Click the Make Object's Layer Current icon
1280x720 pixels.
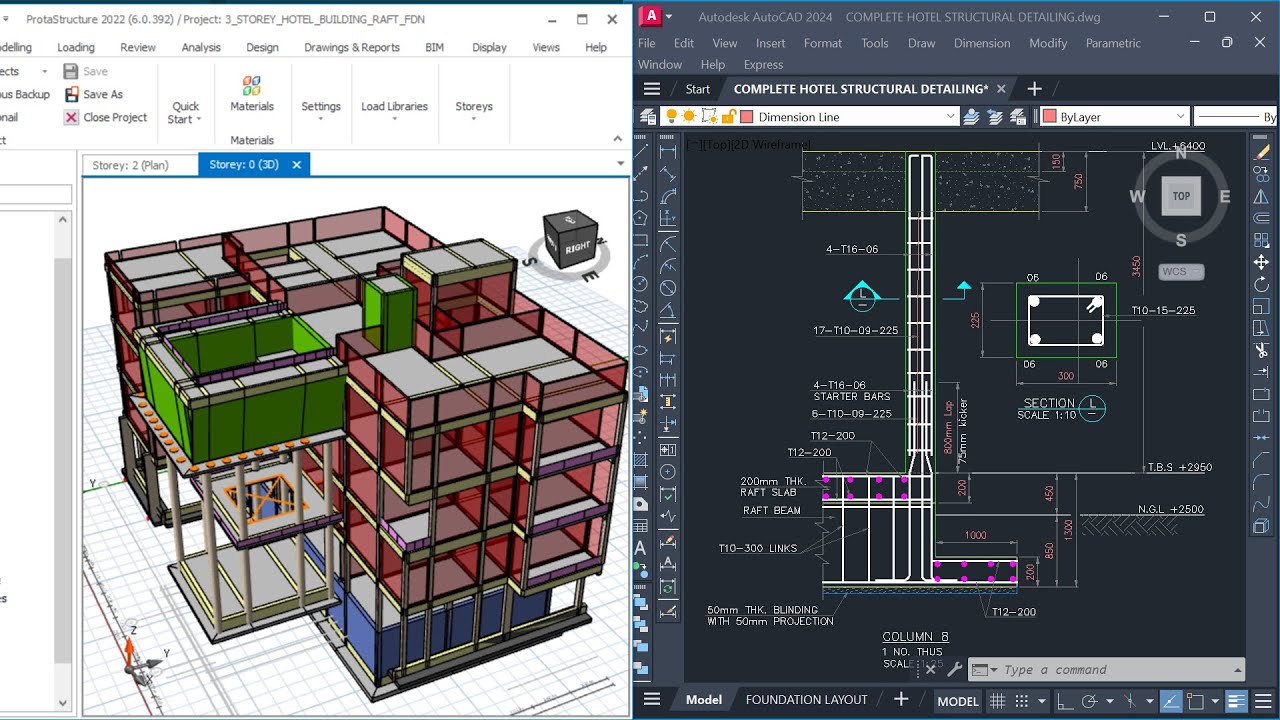click(971, 117)
